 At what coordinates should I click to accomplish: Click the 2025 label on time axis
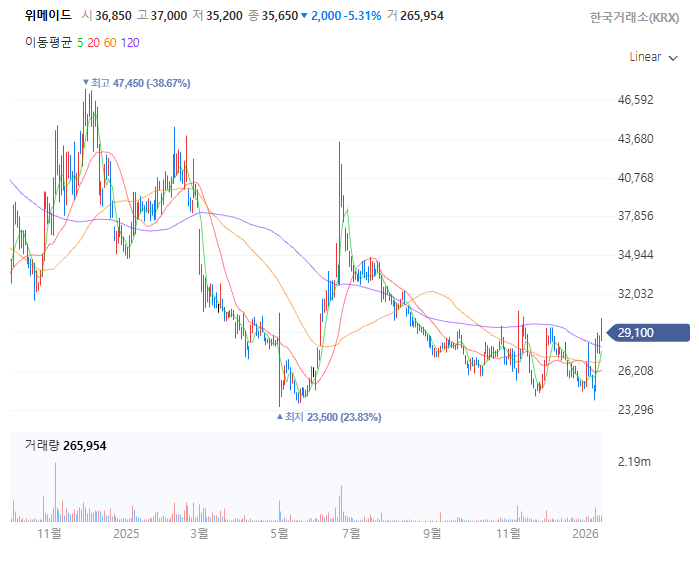click(x=126, y=534)
